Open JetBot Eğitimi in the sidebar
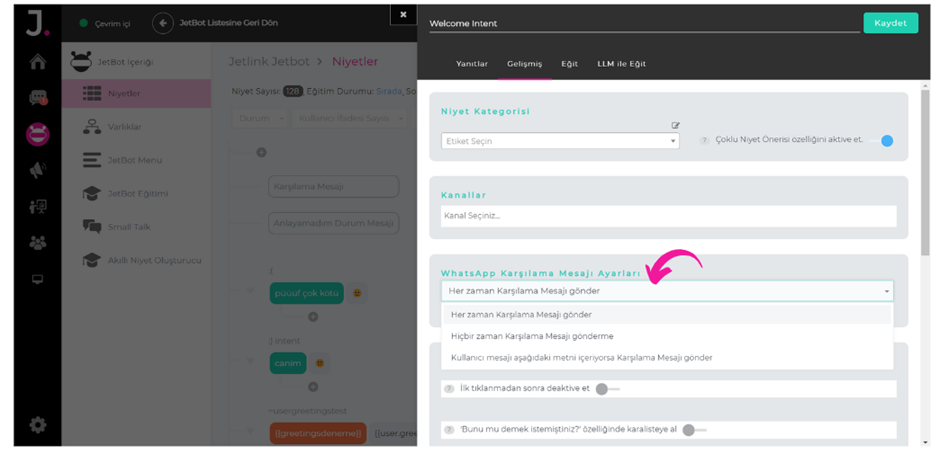Image resolution: width=940 pixels, height=454 pixels. (136, 194)
